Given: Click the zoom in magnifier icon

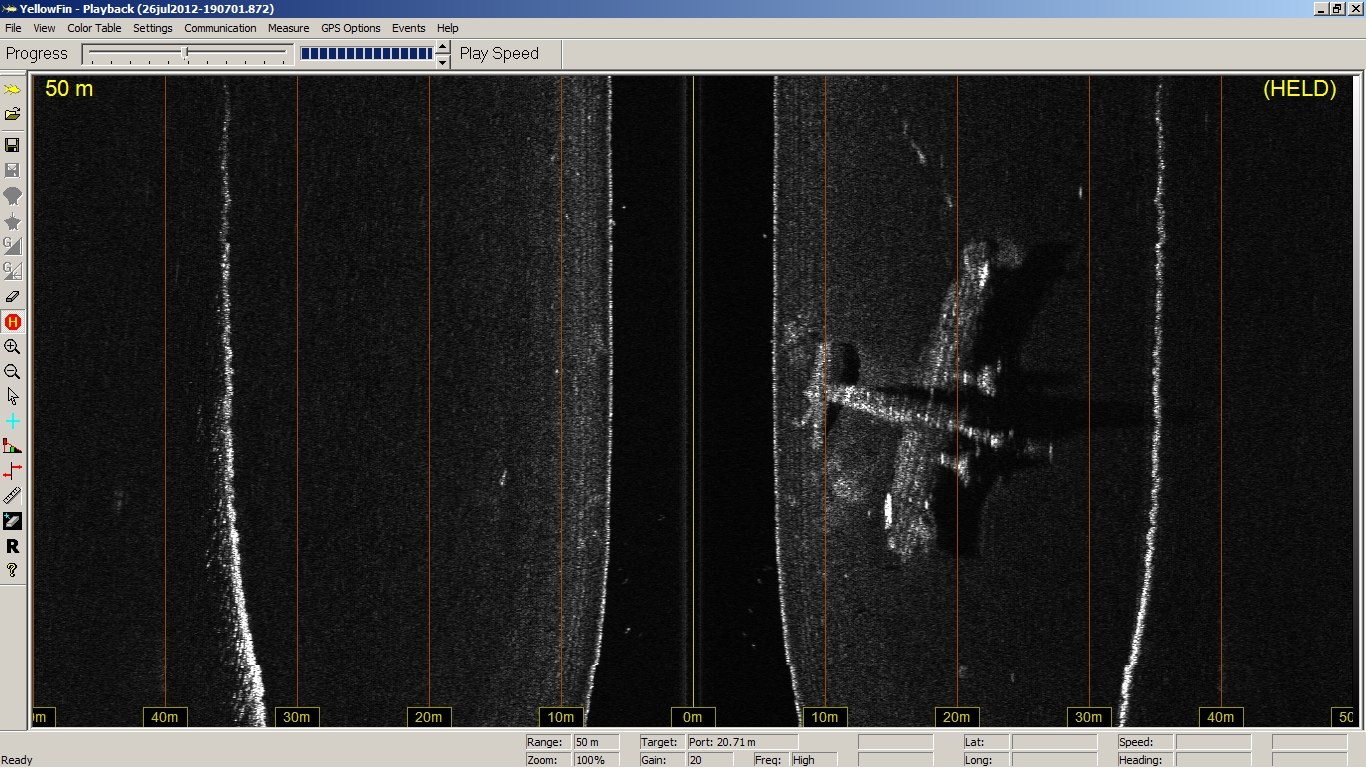Looking at the screenshot, I should [12, 347].
